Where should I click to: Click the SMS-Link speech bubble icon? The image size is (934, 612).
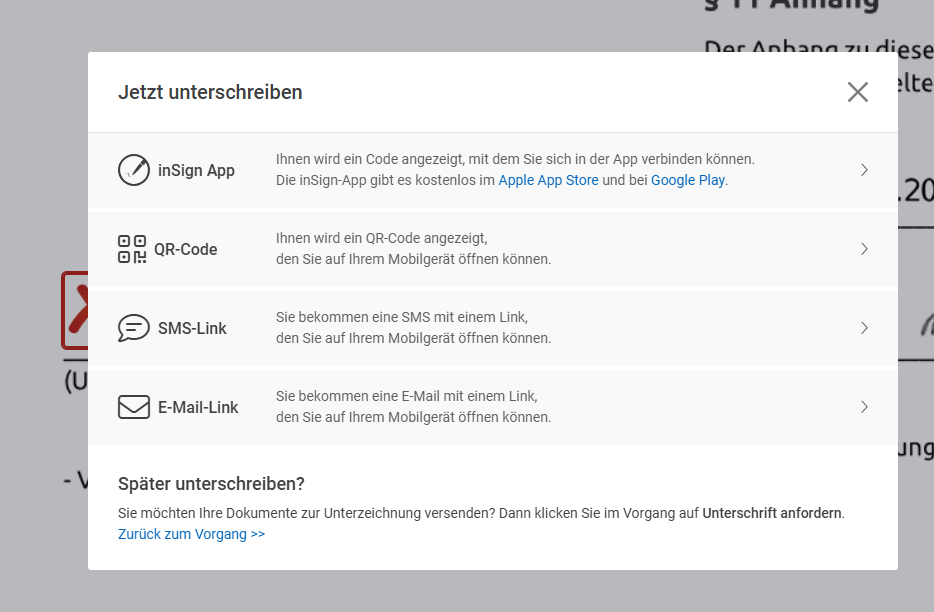[x=133, y=328]
